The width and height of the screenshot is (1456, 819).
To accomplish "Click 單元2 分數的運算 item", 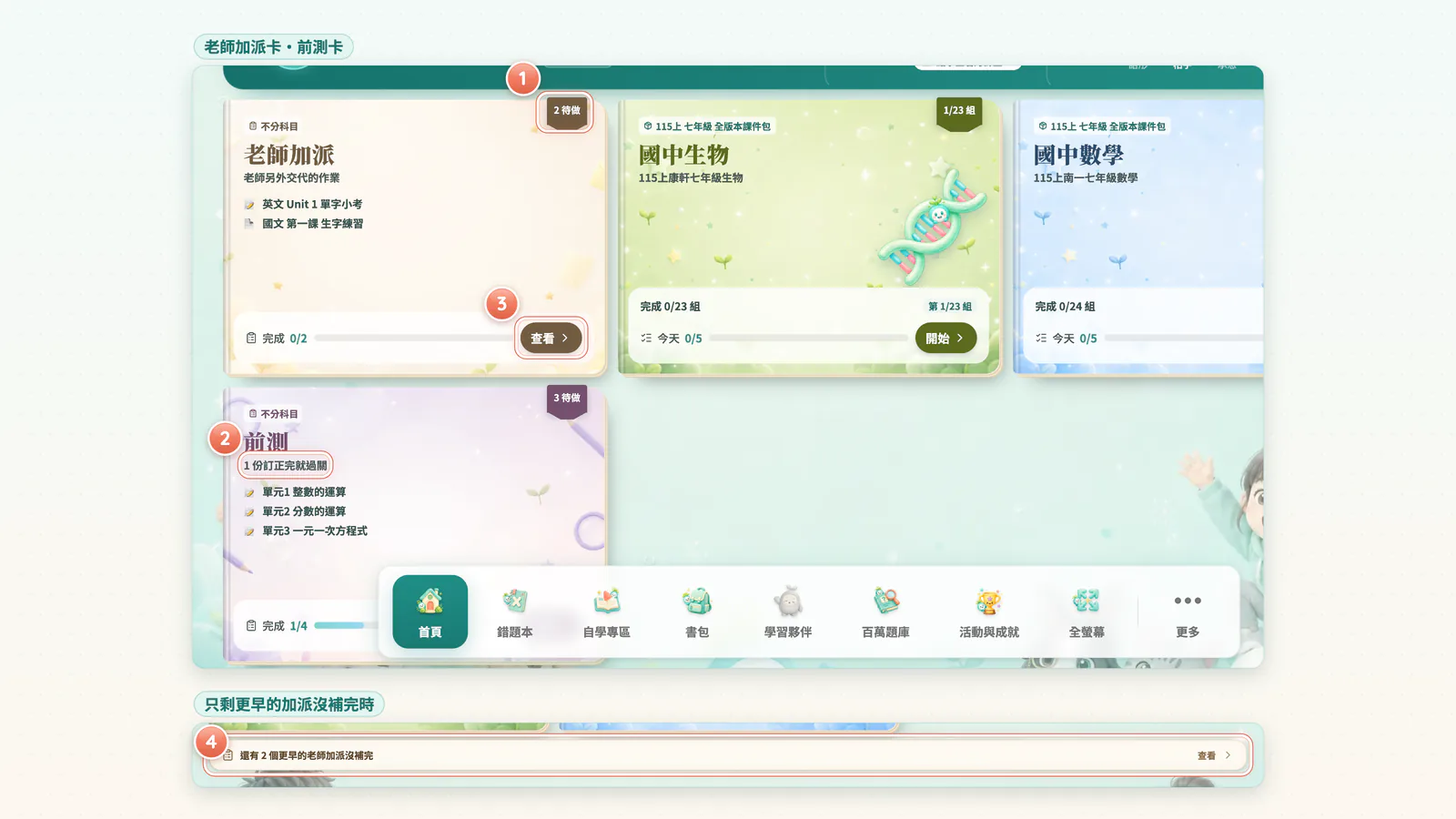I will pyautogui.click(x=304, y=511).
